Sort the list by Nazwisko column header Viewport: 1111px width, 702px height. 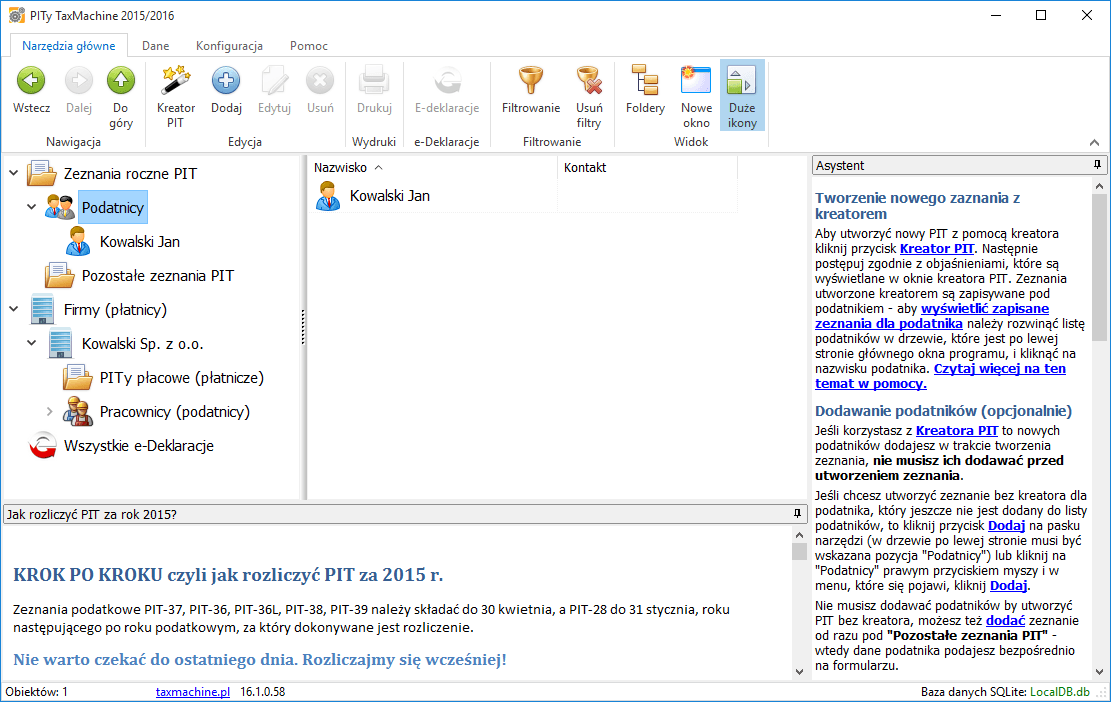[341, 168]
